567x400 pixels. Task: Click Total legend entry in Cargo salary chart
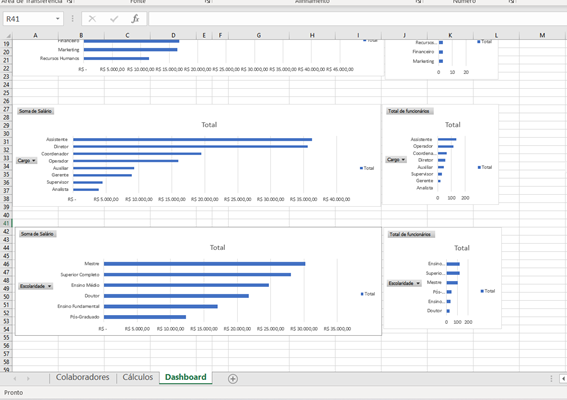click(x=367, y=168)
